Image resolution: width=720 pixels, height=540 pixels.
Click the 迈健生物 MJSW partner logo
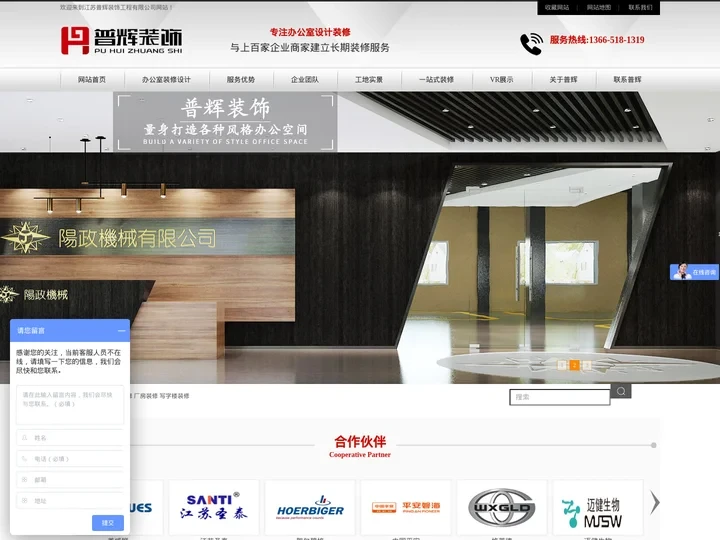598,507
